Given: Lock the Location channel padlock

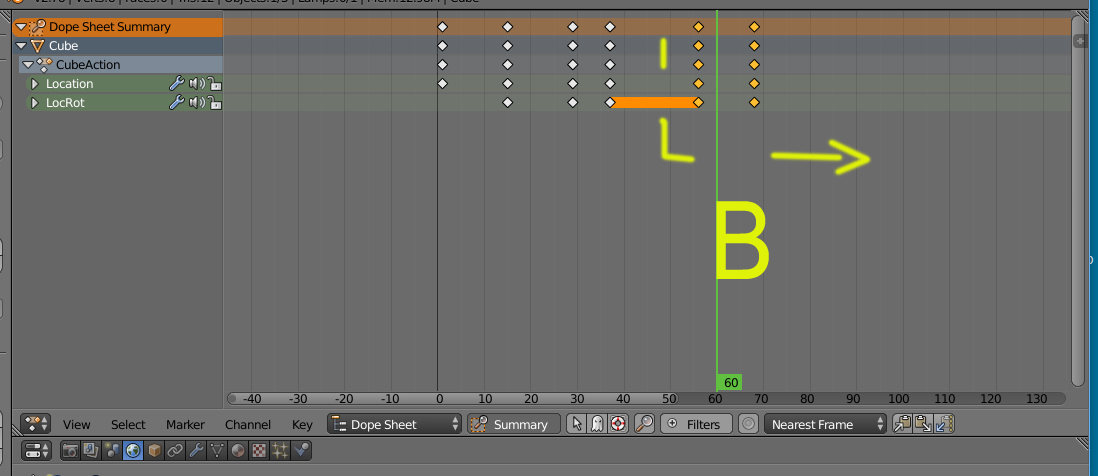Looking at the screenshot, I should tap(215, 83).
